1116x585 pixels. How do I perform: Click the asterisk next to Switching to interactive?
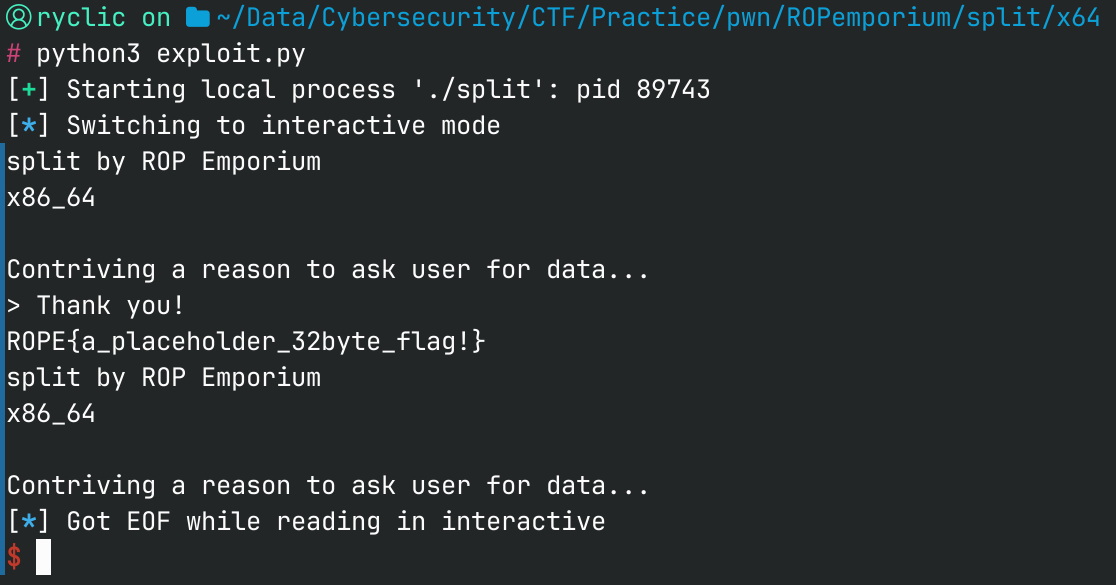click(x=29, y=126)
